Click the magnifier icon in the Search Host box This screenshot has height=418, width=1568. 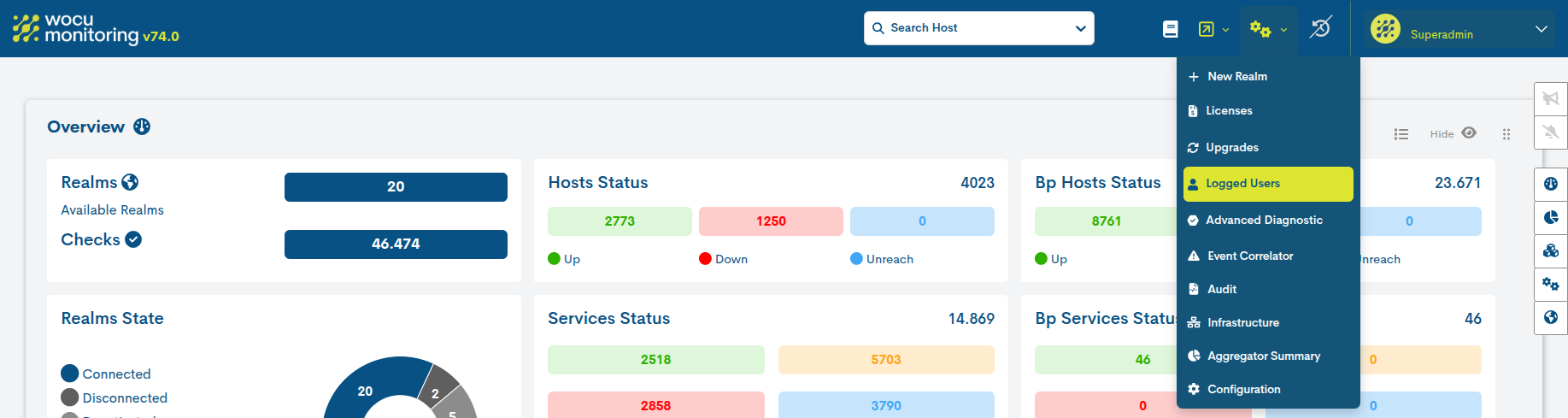(x=878, y=28)
